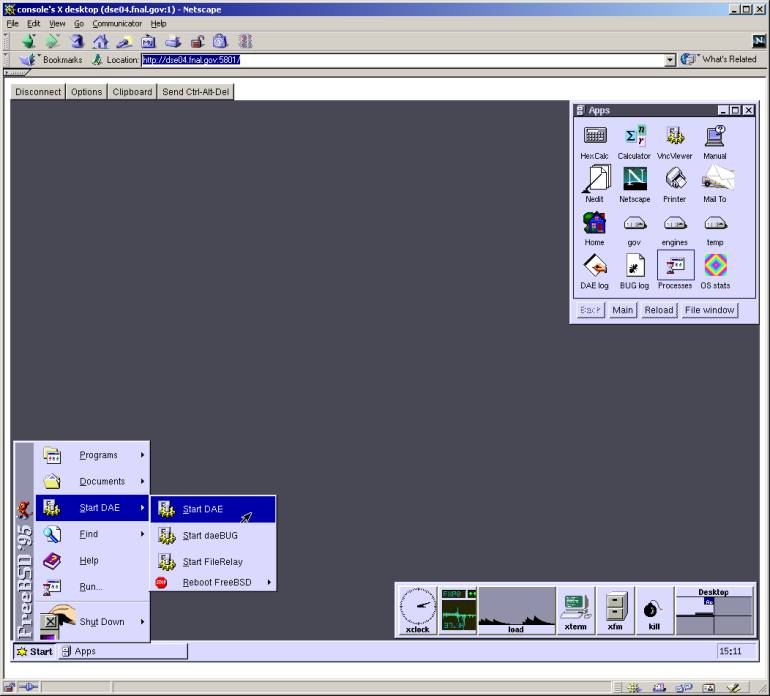
Task: Select Start FileRelay menu entry
Action: [213, 561]
